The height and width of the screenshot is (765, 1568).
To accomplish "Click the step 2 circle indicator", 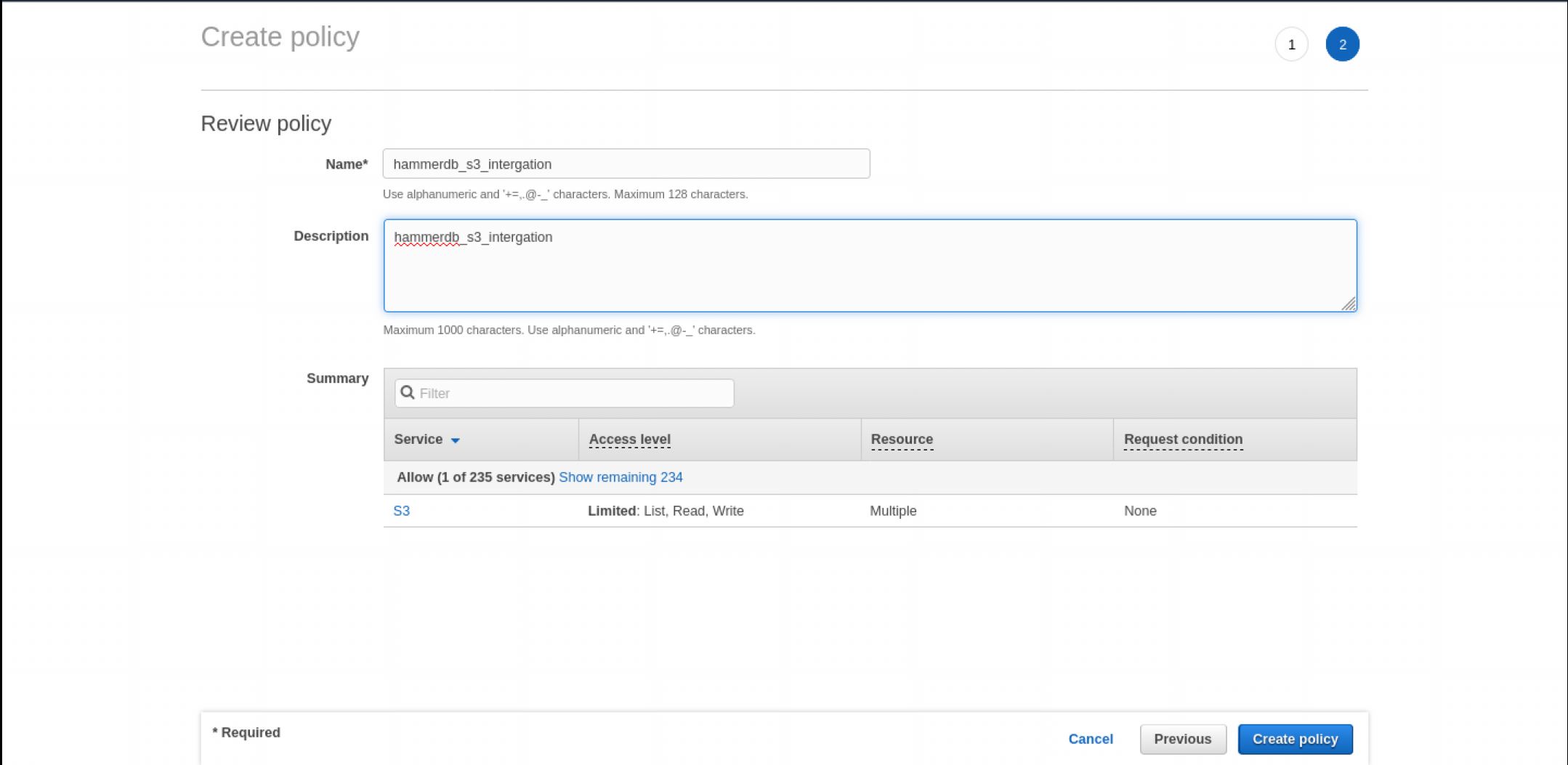I will pos(1342,44).
